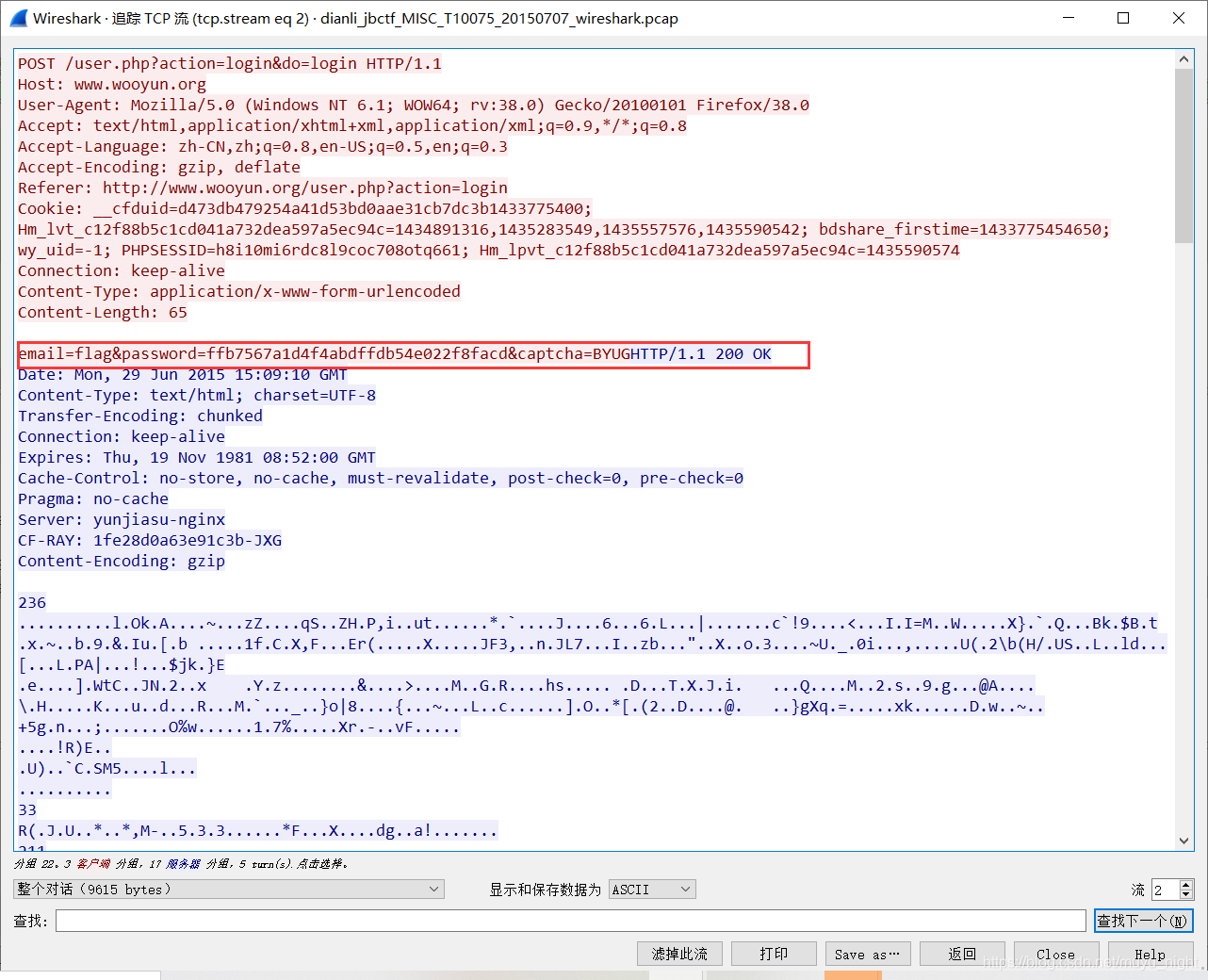Click the 'Expires: Thu, 19 Nov 1981' line
The height and width of the screenshot is (980, 1208).
pos(197,457)
